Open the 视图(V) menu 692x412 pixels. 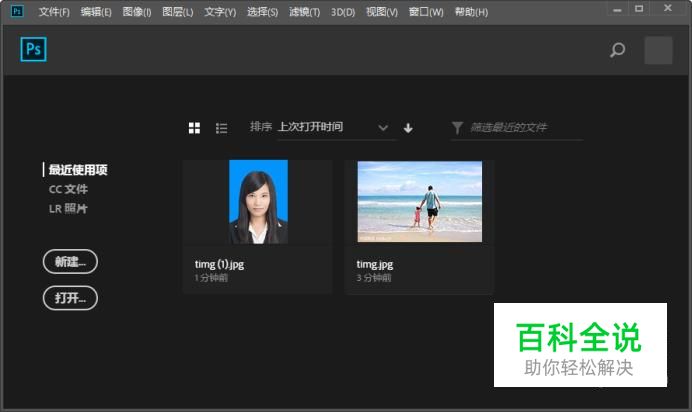(382, 12)
